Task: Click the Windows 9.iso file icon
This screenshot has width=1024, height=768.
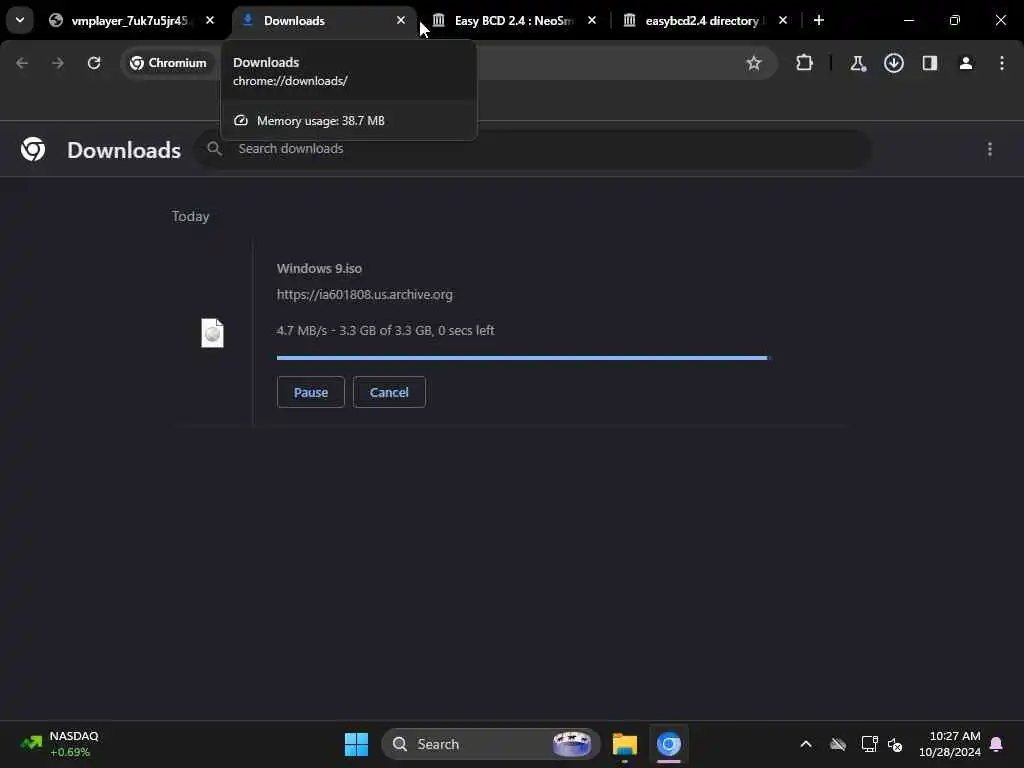Action: tap(212, 333)
